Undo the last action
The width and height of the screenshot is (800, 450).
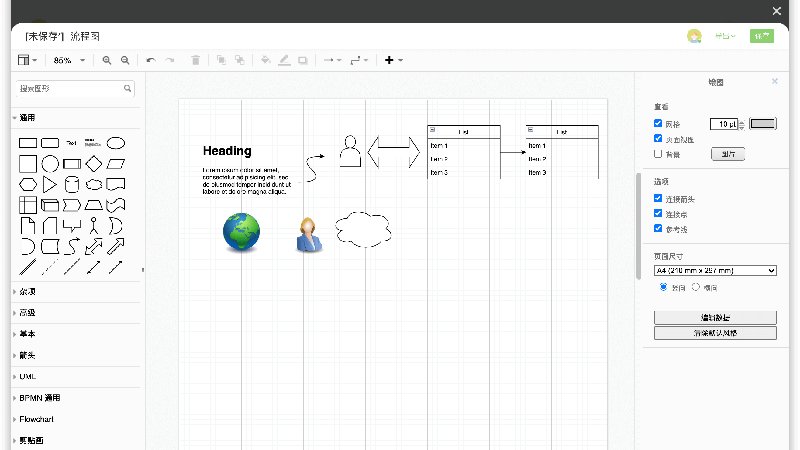coord(151,60)
